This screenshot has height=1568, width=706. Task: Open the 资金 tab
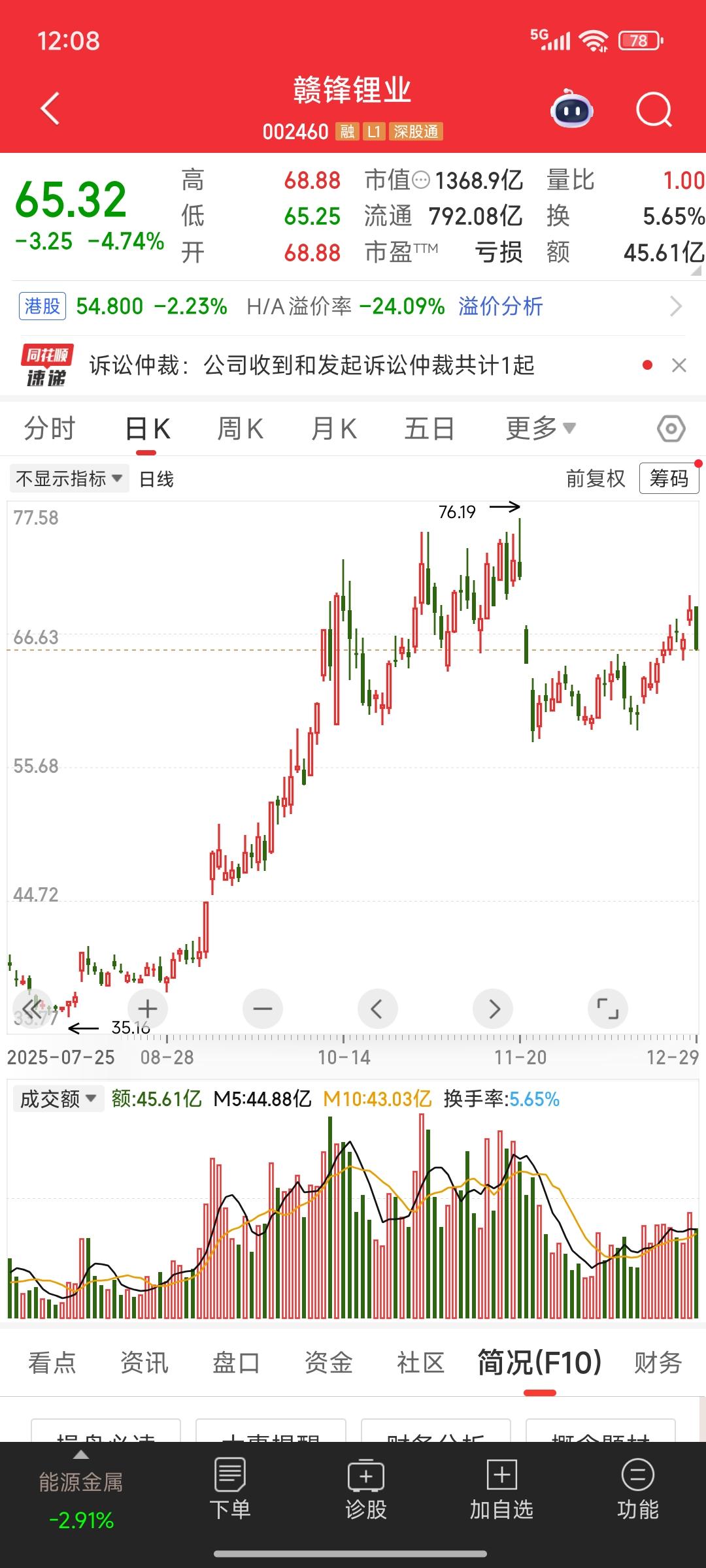329,1363
